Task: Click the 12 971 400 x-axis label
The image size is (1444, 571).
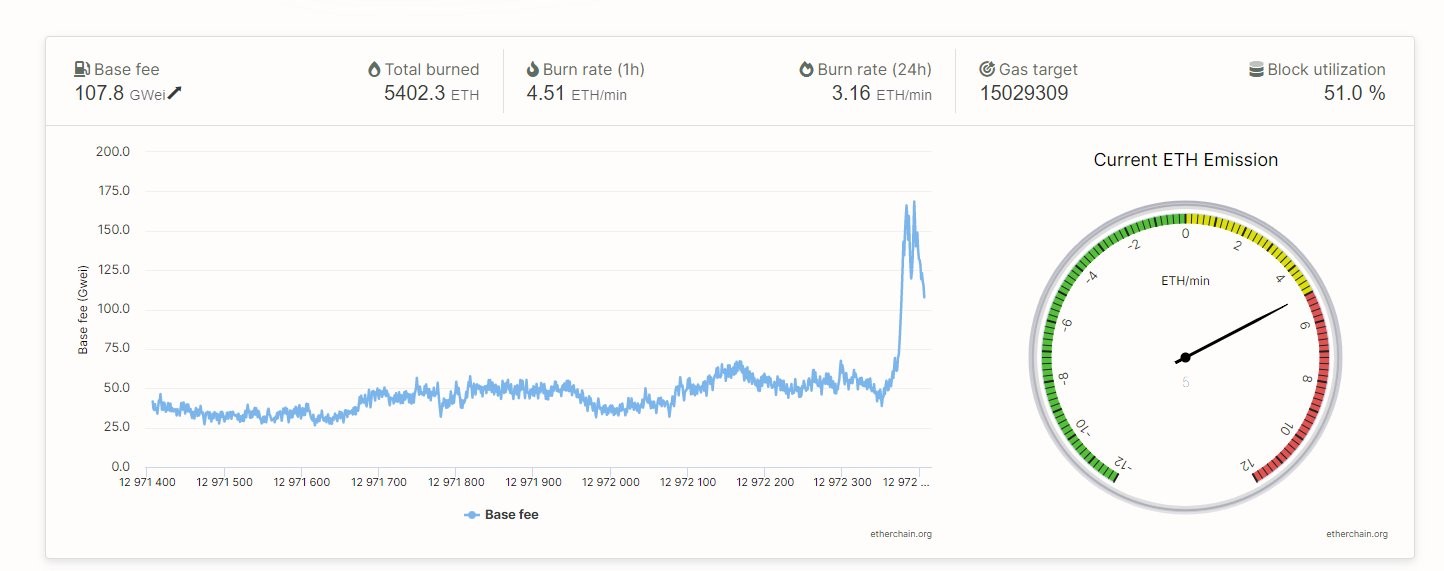Action: tap(146, 482)
